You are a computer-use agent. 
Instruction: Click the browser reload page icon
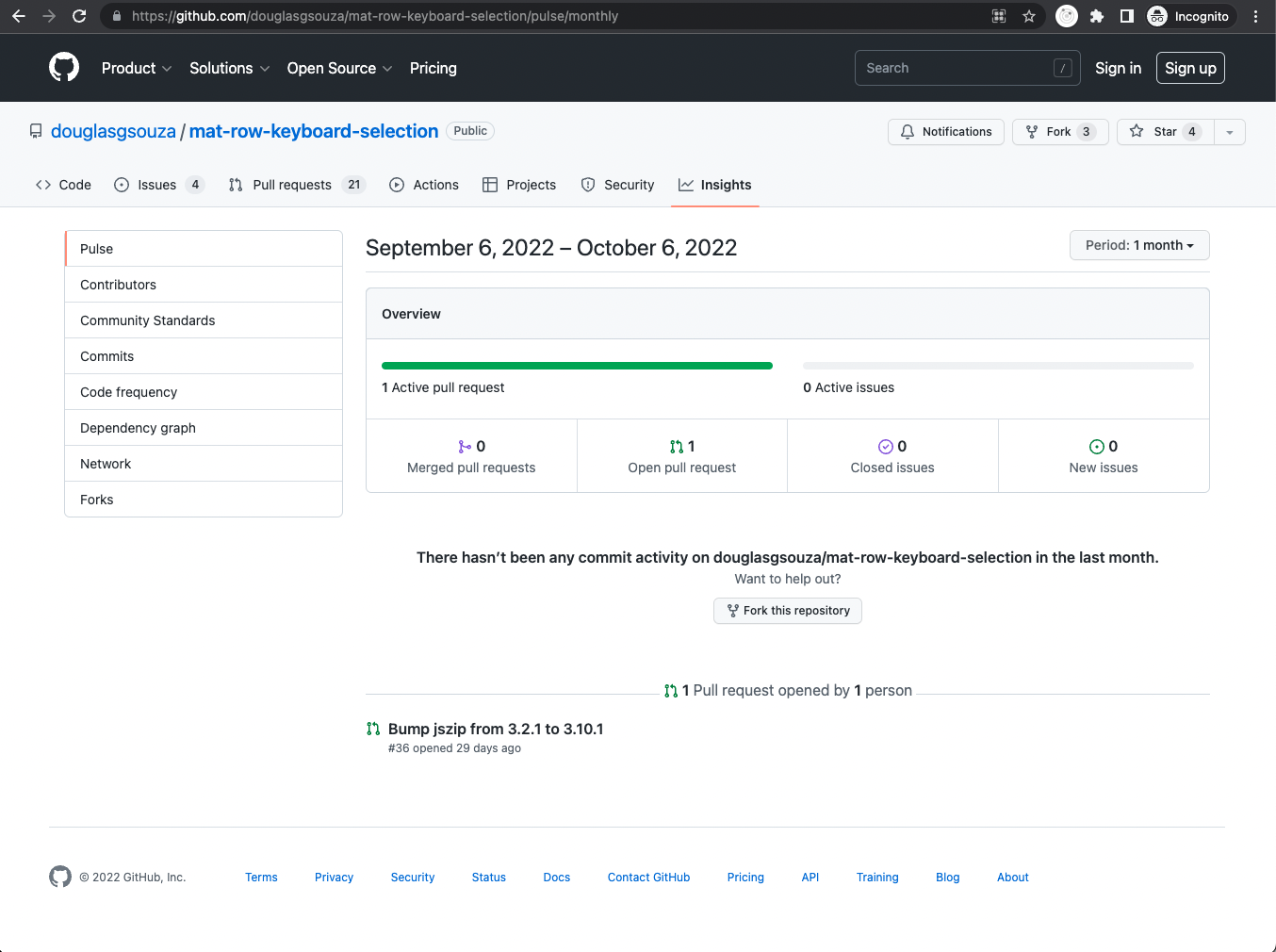tap(79, 16)
